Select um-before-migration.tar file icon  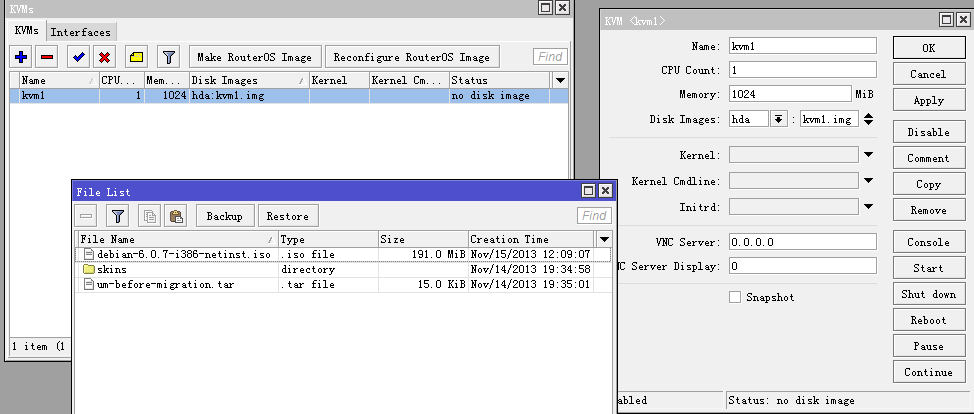pos(88,285)
